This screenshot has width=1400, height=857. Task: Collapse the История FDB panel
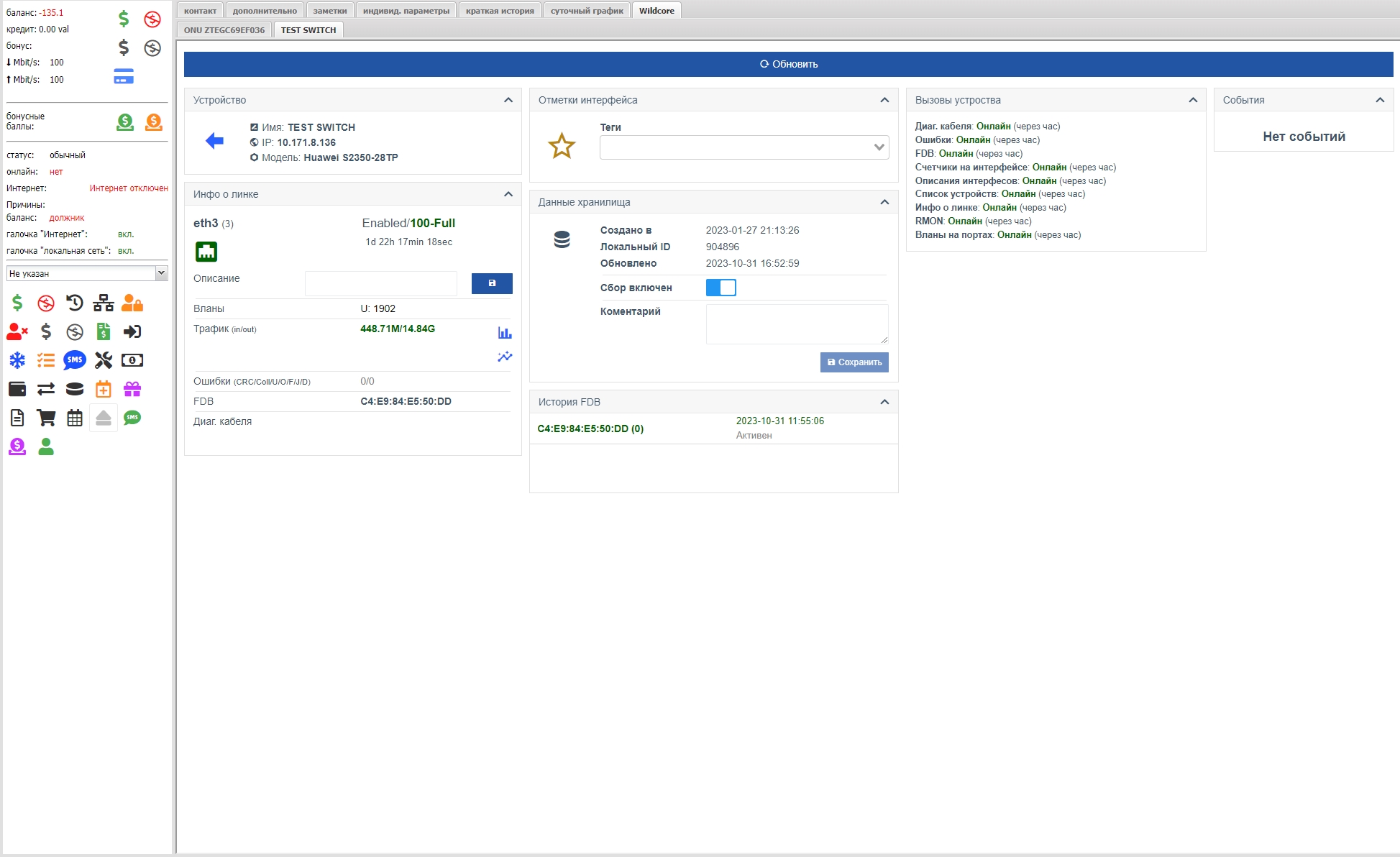click(x=884, y=402)
